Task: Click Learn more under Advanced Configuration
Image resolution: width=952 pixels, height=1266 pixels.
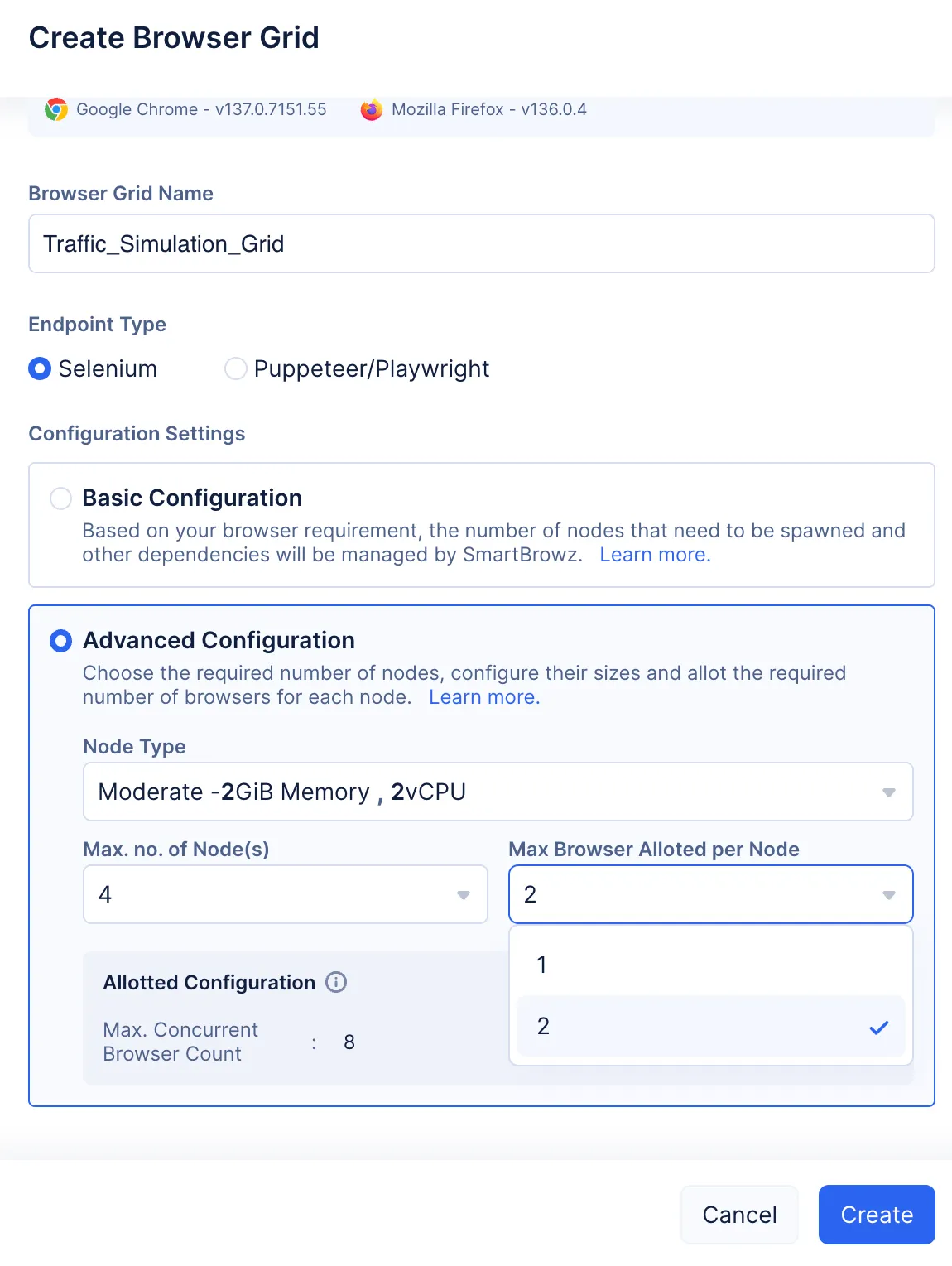Action: 484,697
